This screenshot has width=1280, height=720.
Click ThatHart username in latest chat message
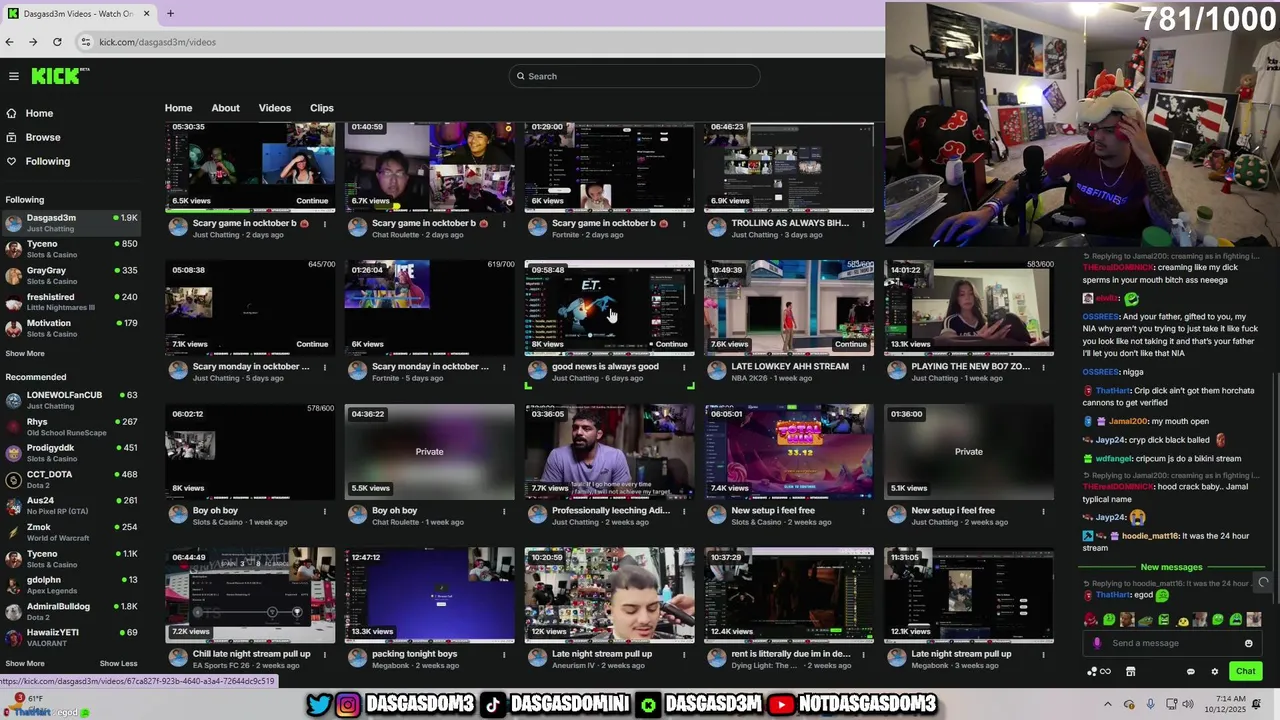[x=1113, y=595]
